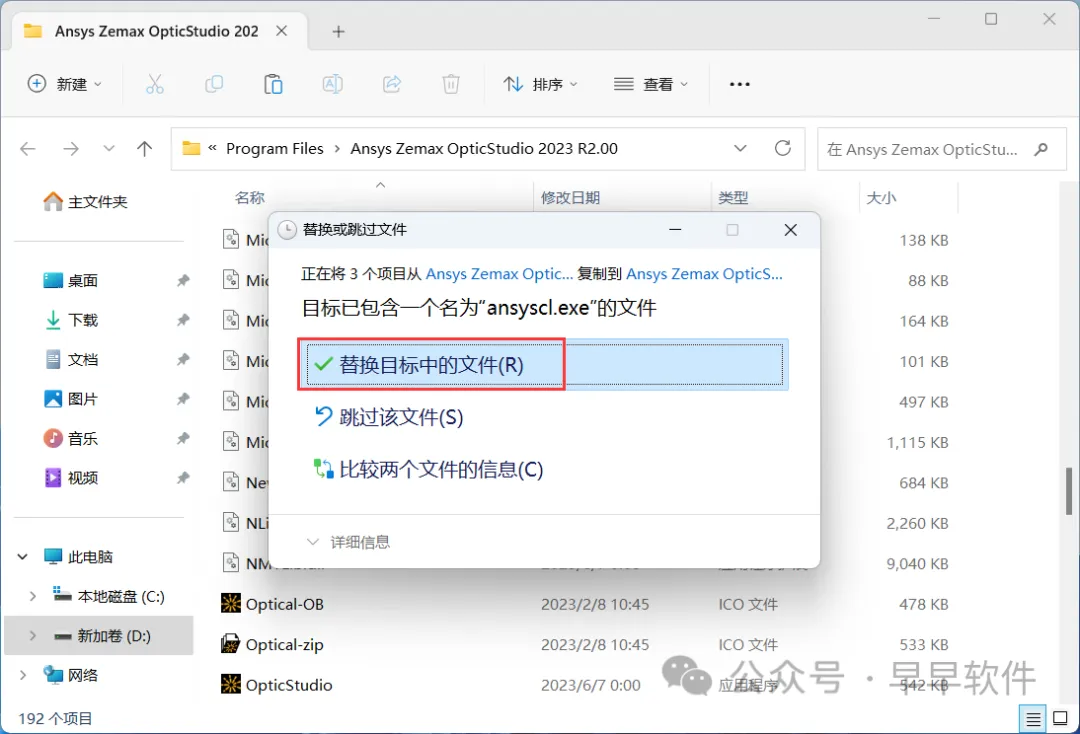Unpin 桌面 from quick access
Screen dimensions: 1080x734
point(183,280)
